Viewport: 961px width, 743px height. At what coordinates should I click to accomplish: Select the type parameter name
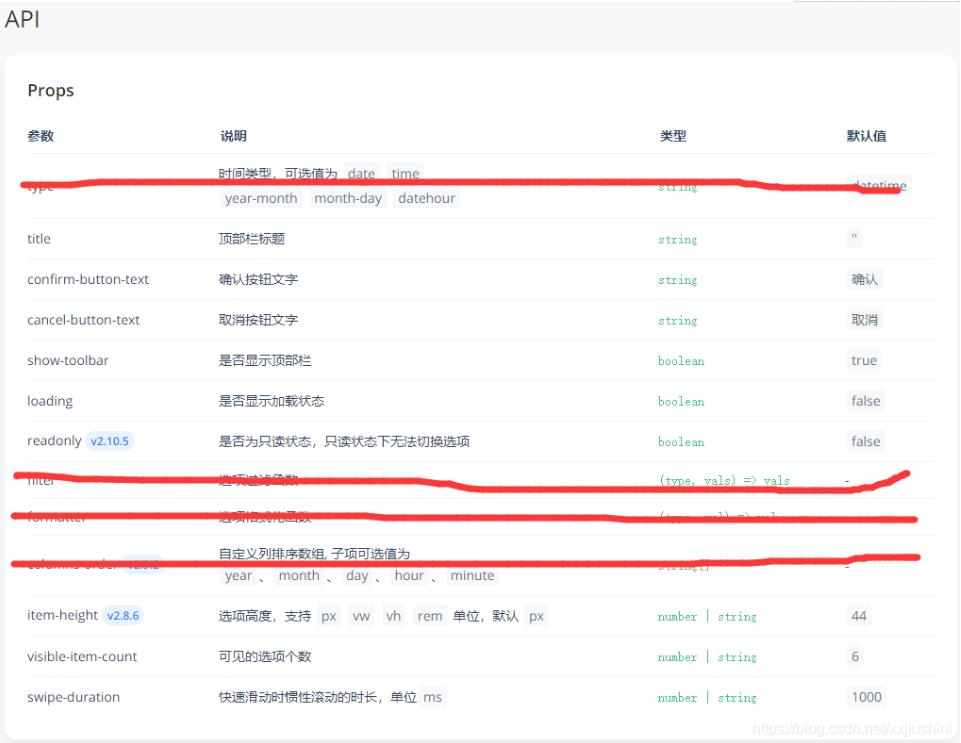click(x=38, y=186)
